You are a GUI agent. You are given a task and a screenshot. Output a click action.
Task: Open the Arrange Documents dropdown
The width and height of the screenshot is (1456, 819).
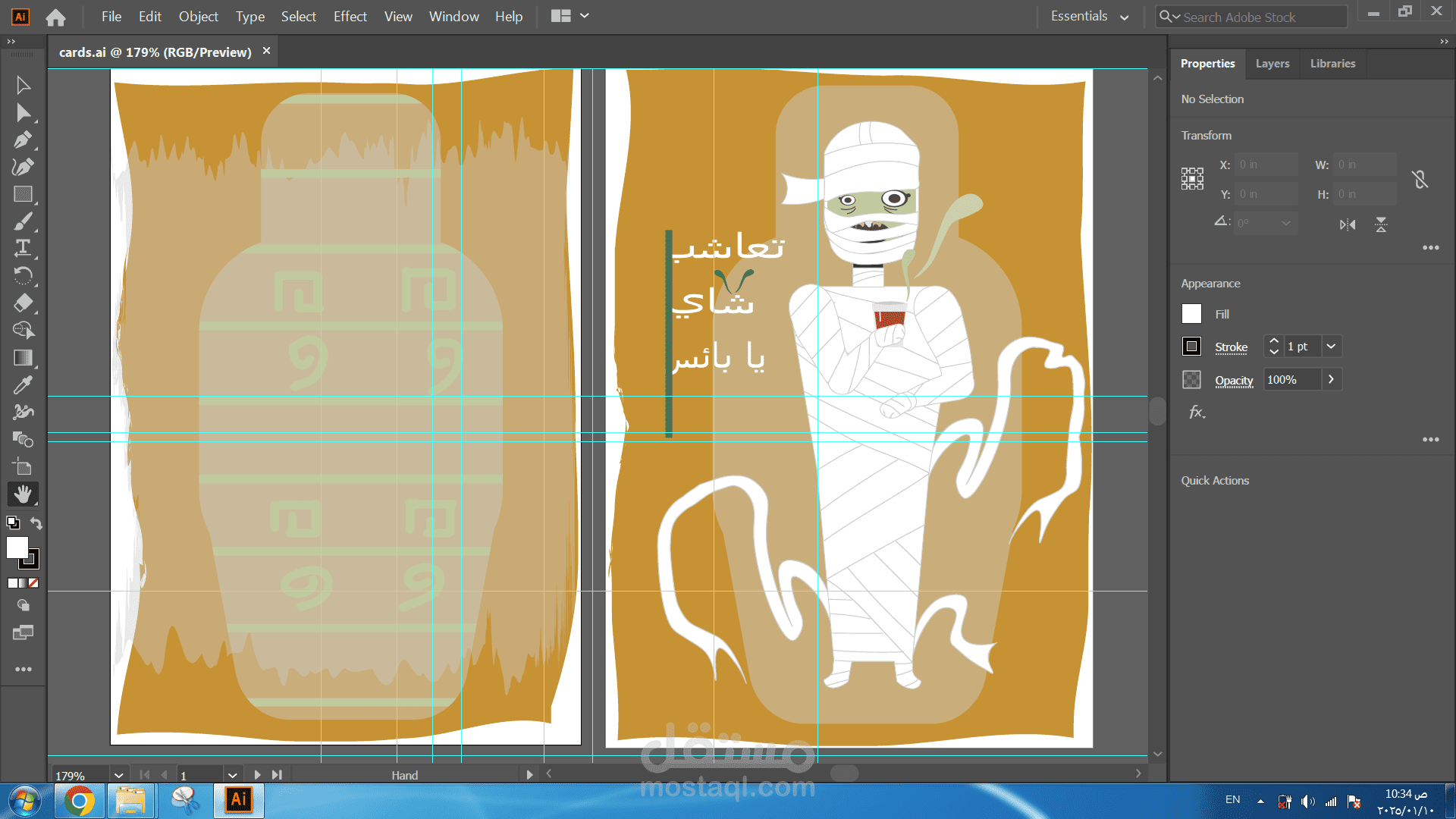570,16
